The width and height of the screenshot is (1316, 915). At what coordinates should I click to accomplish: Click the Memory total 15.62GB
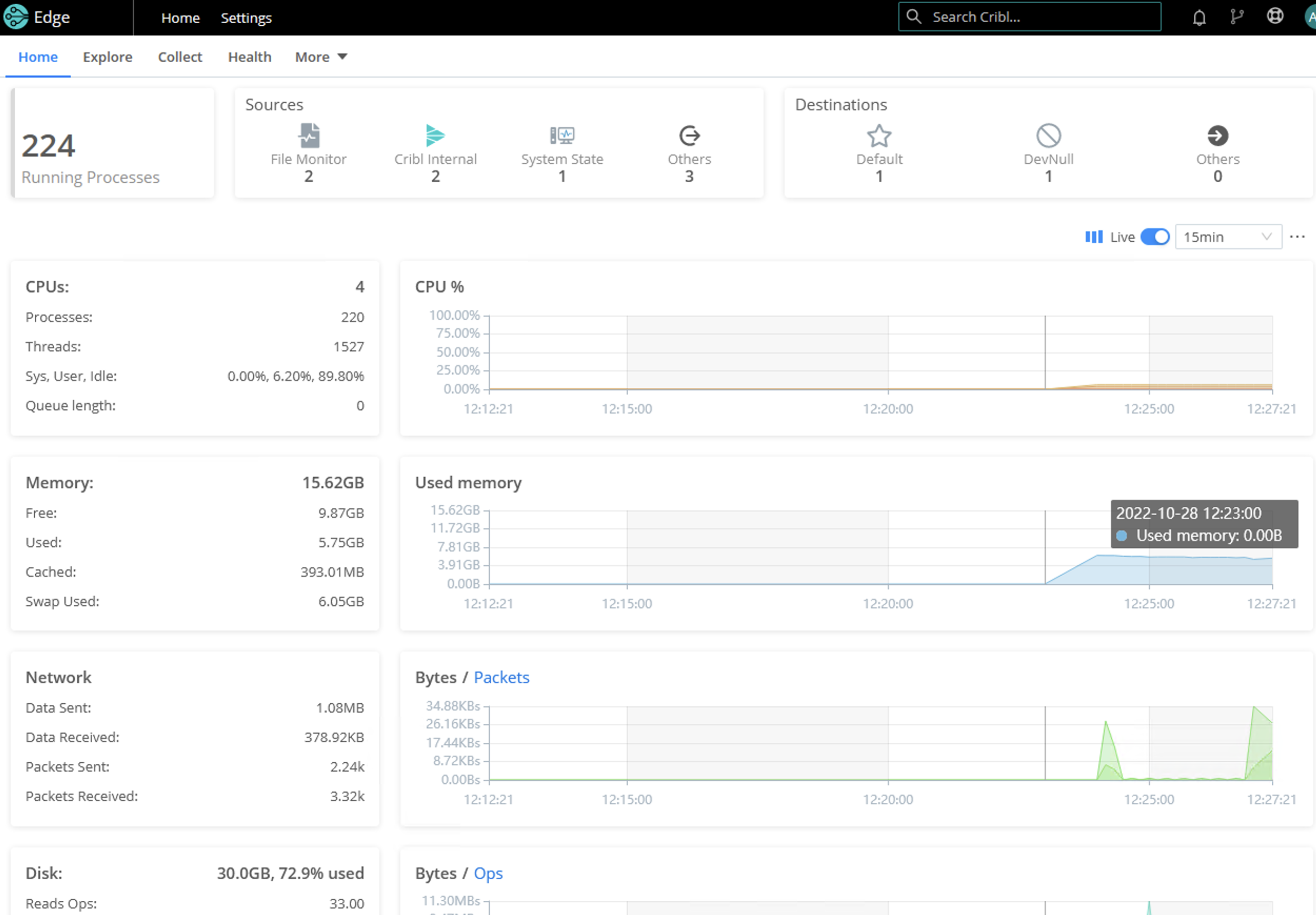(x=333, y=483)
